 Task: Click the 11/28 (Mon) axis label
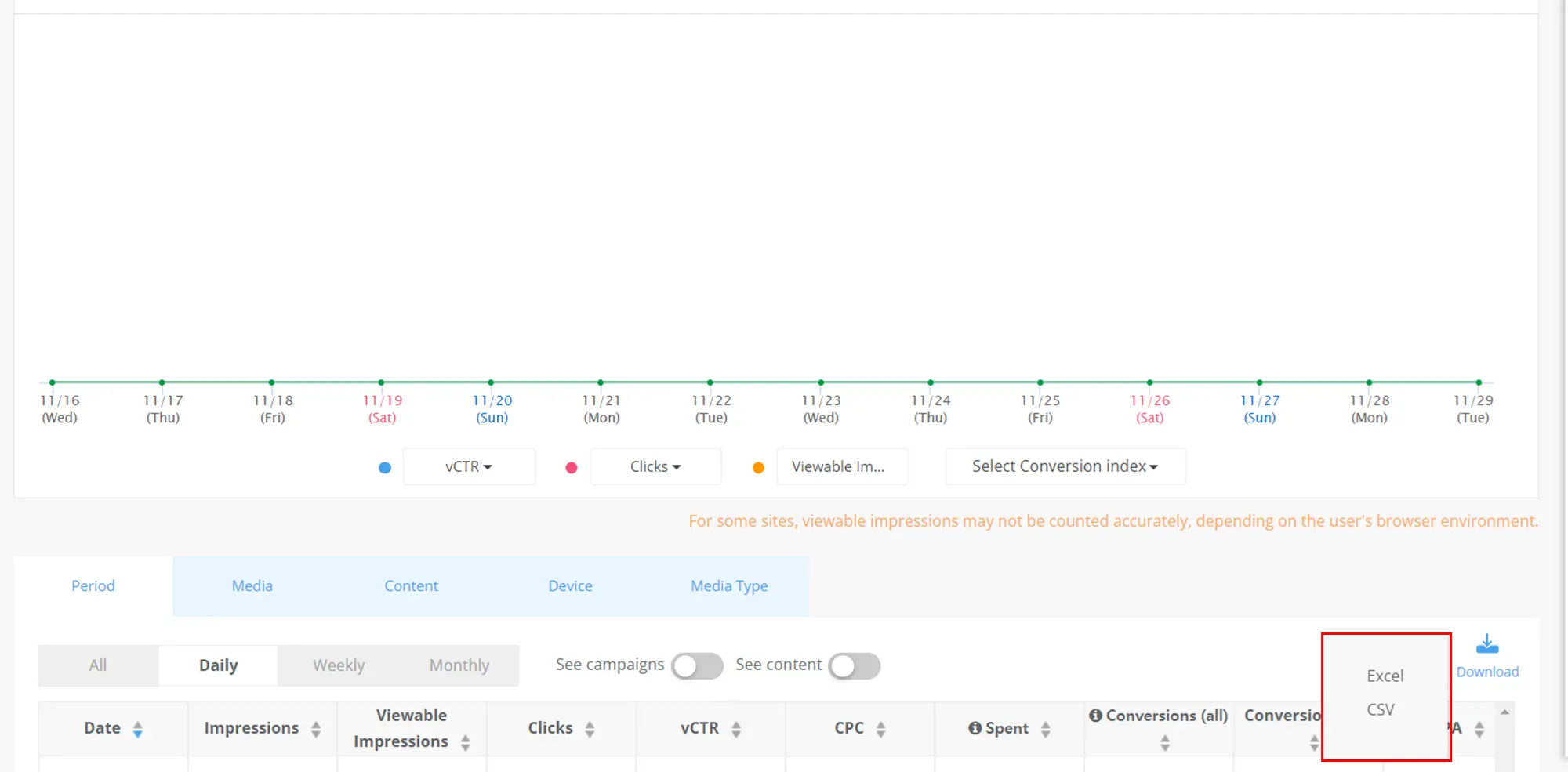pyautogui.click(x=1370, y=408)
